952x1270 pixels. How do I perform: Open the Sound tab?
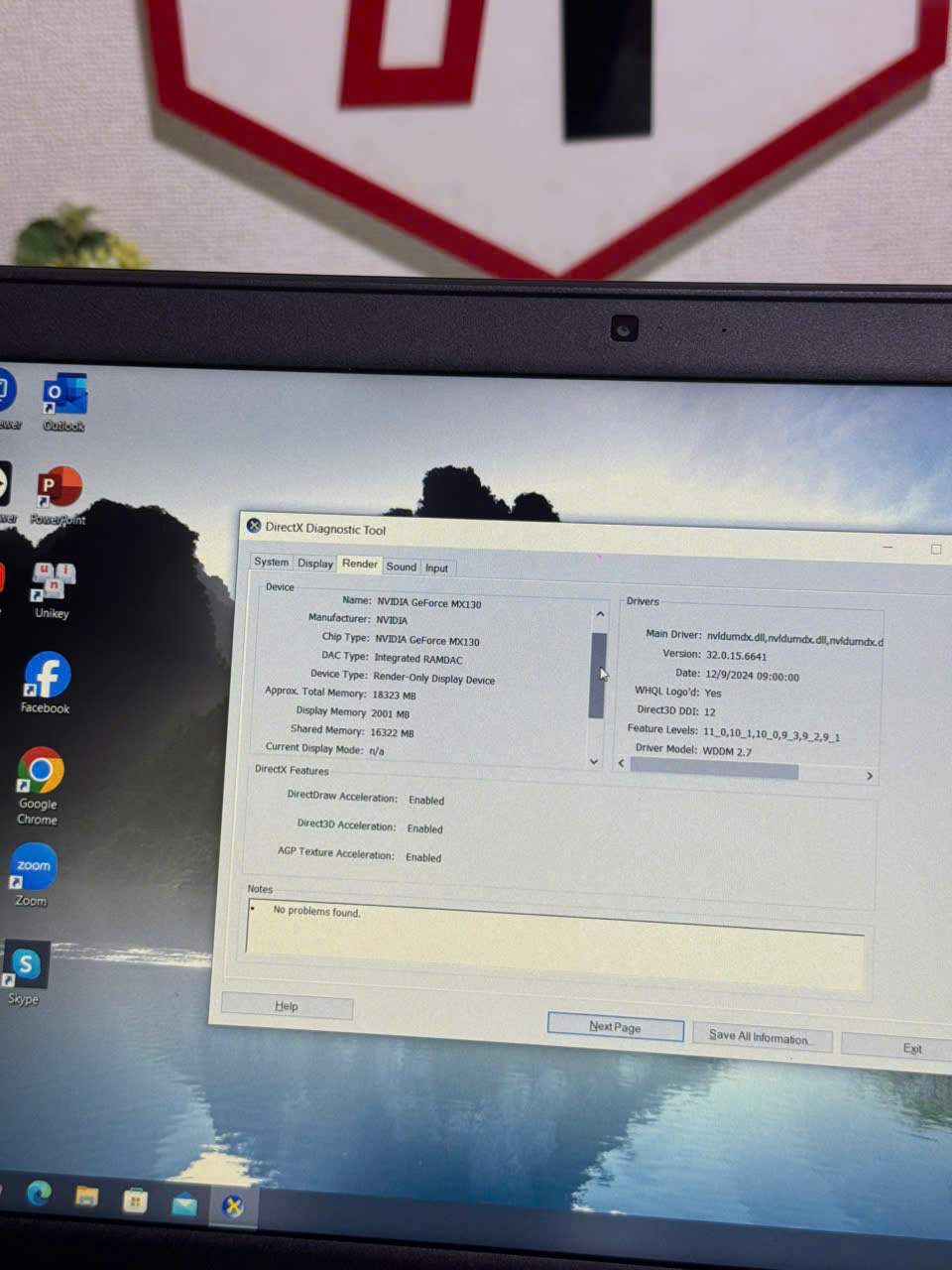pyautogui.click(x=402, y=567)
